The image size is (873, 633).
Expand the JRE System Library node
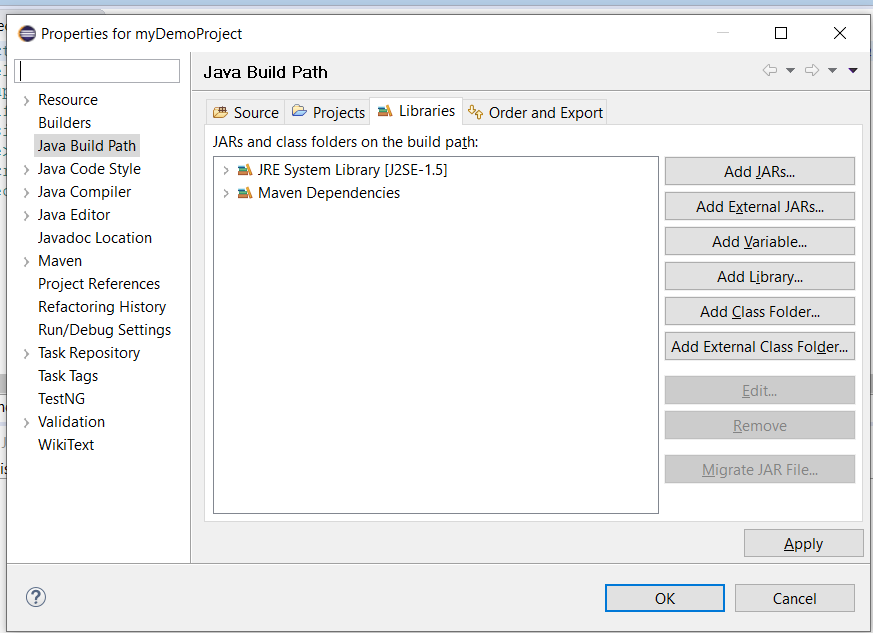coord(226,170)
